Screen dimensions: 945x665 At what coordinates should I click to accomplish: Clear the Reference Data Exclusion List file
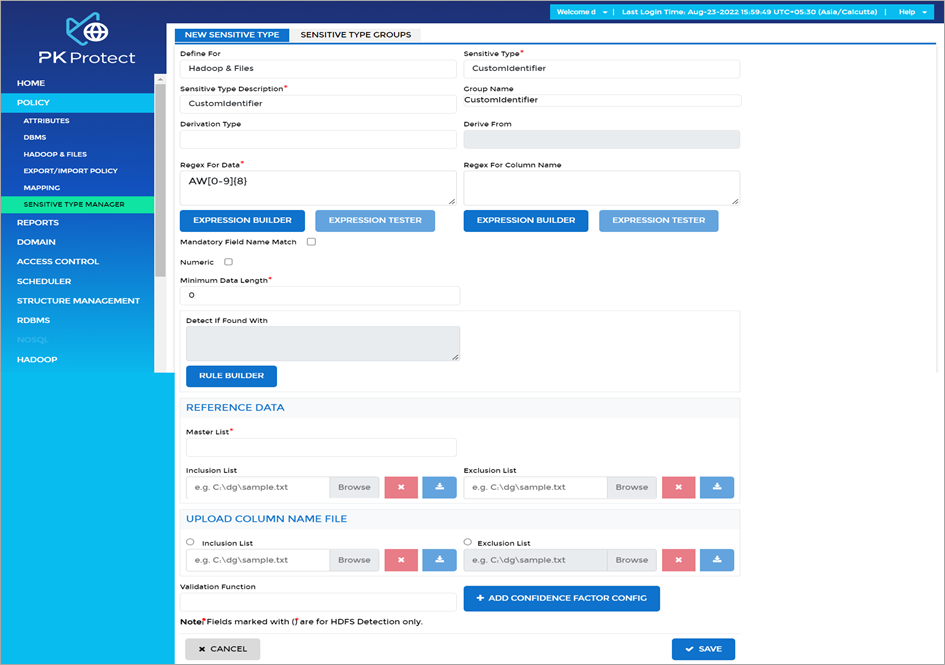point(679,487)
